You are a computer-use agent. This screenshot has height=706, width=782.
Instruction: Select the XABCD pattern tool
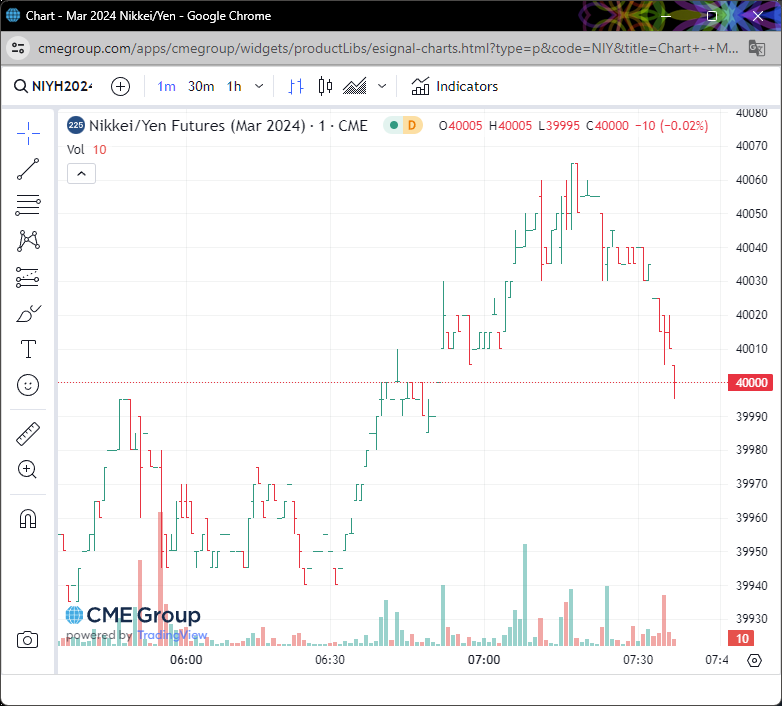[x=28, y=241]
